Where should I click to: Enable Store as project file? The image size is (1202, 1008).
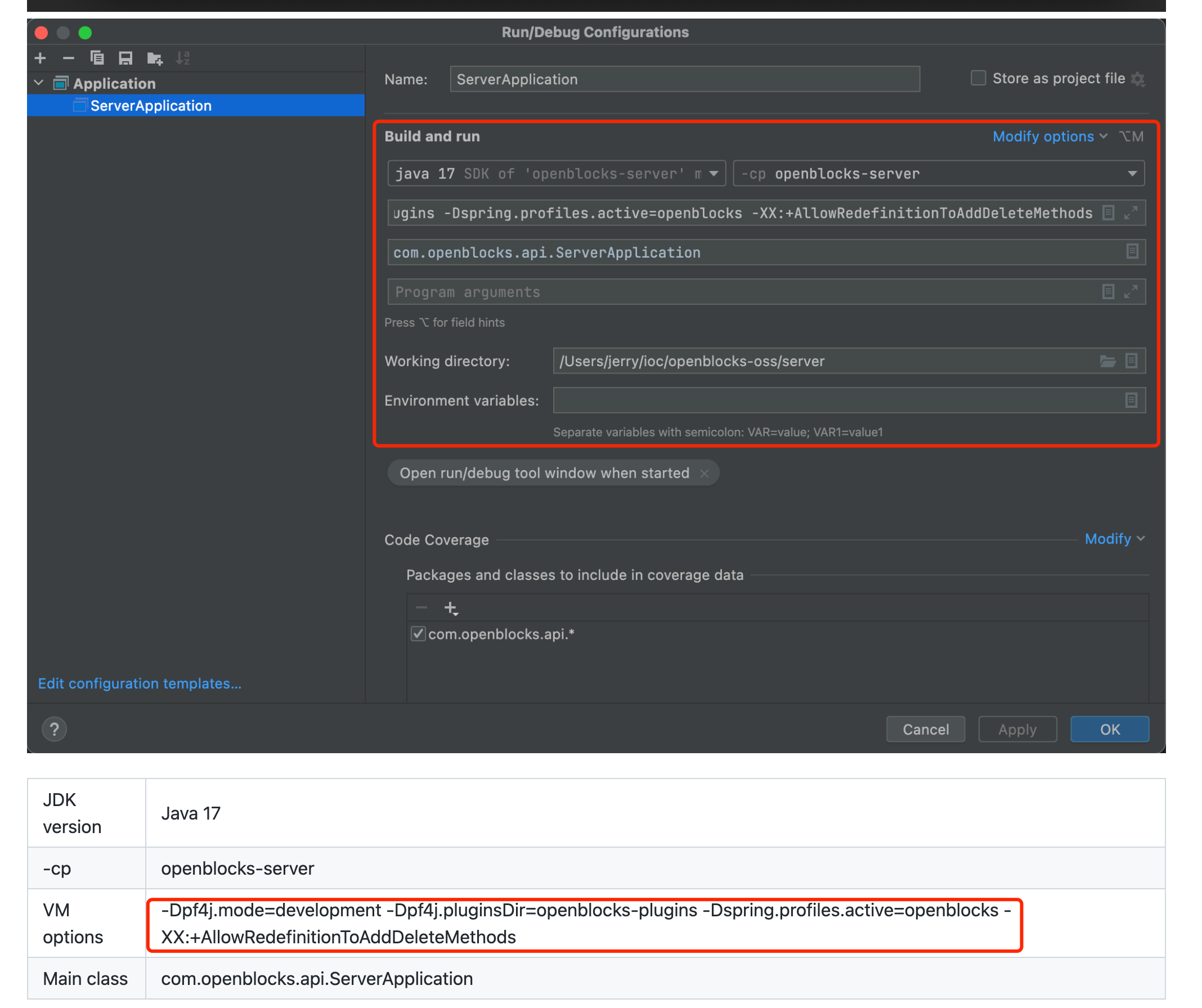click(978, 78)
